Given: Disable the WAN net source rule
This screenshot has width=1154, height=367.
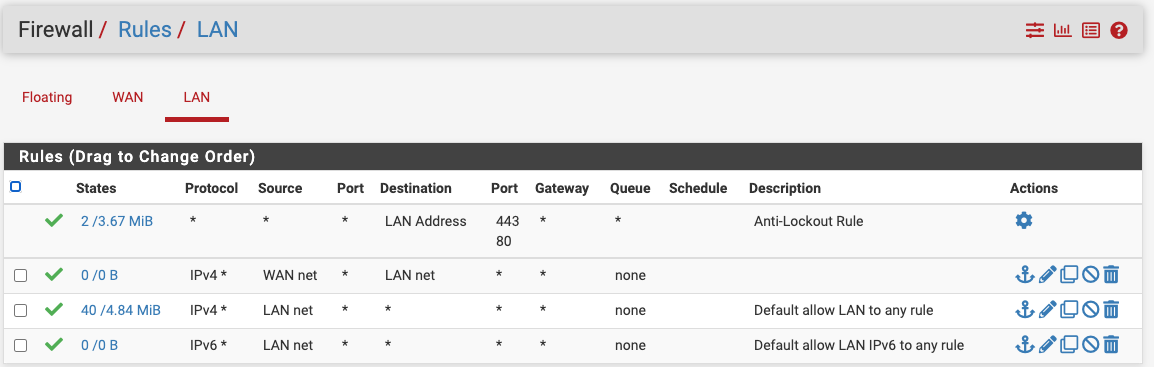Looking at the screenshot, I should 1090,275.
